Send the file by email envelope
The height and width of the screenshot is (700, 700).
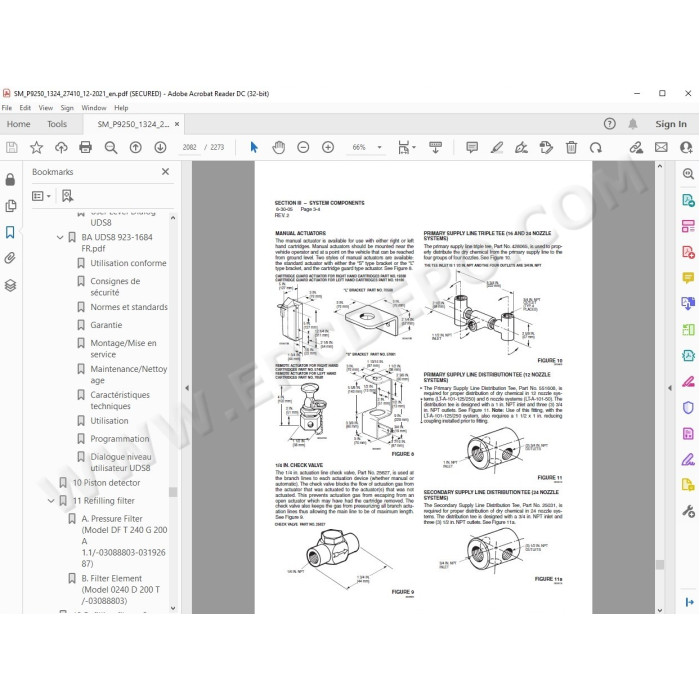(661, 147)
